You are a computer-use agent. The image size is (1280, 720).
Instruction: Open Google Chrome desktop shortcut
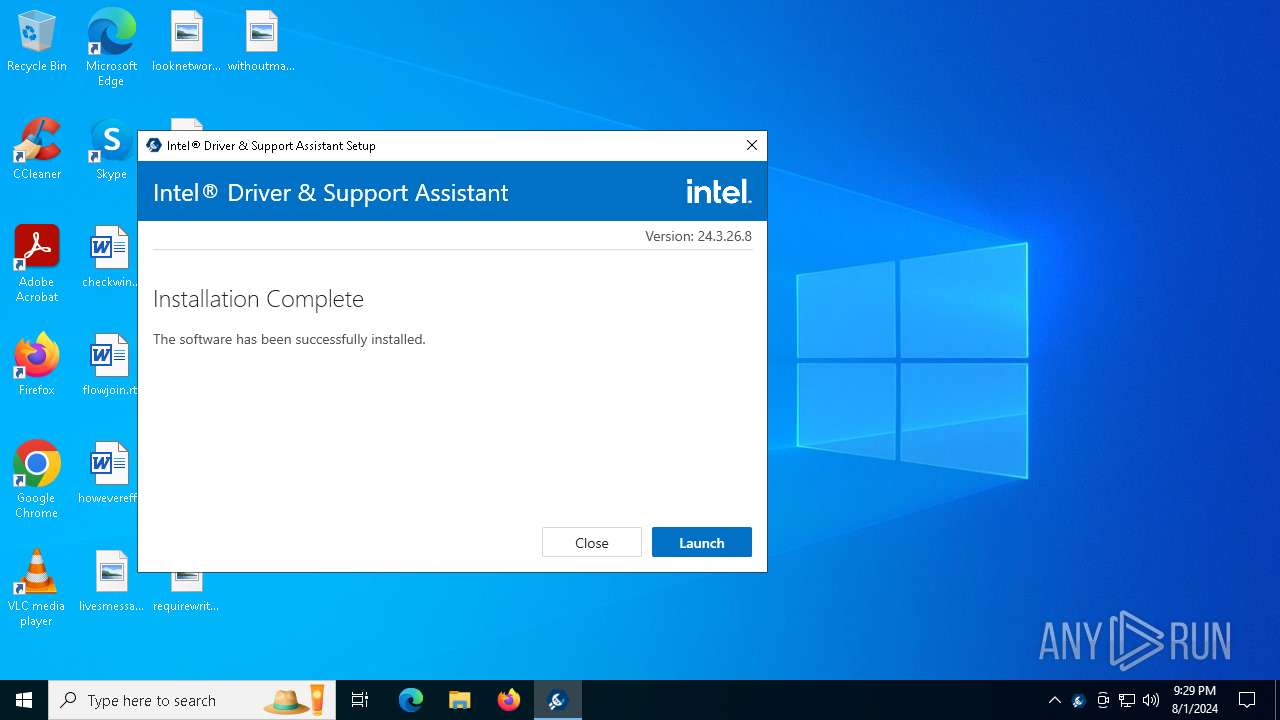(37, 480)
